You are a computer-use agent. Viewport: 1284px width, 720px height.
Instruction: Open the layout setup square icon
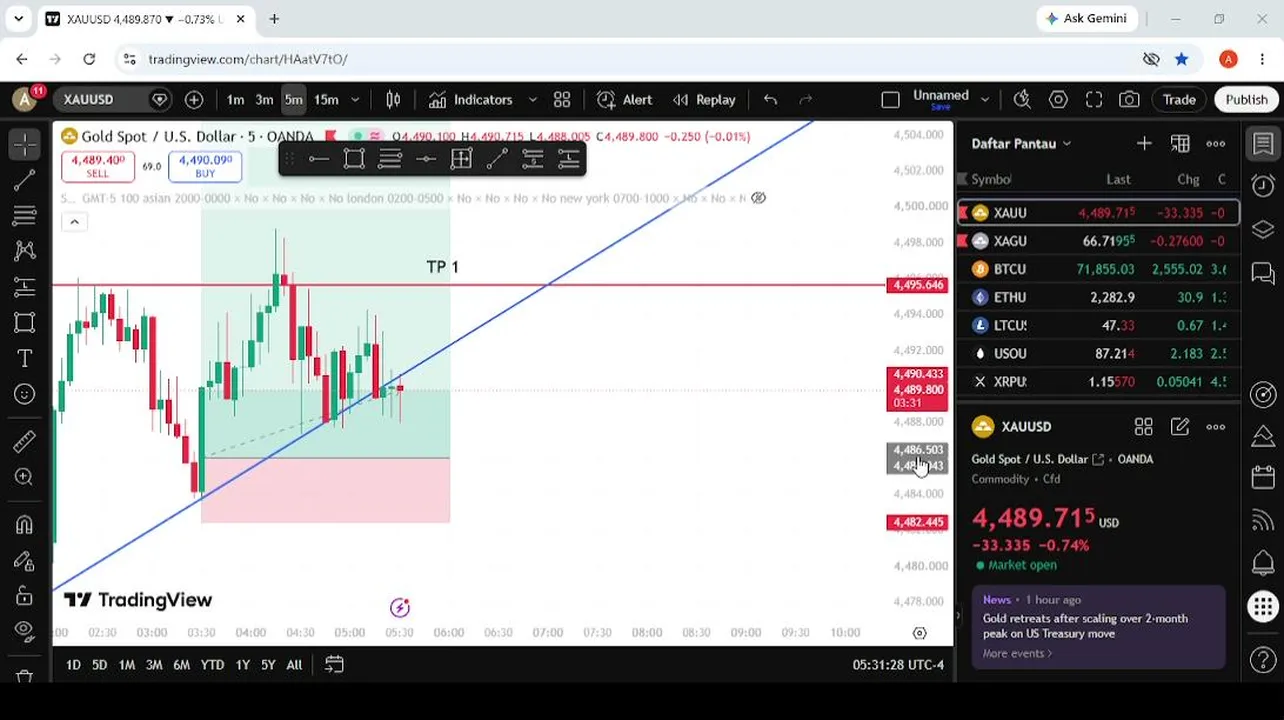(x=890, y=99)
